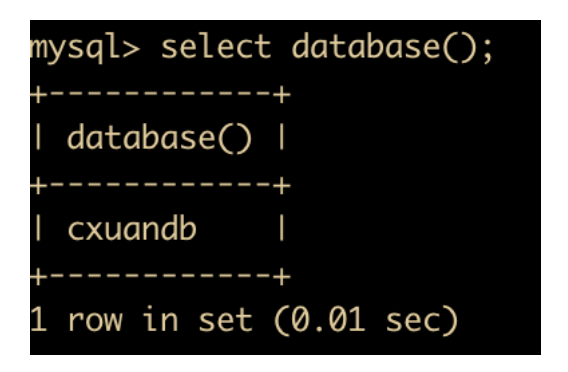This screenshot has height=372, width=568.
Task: Click the plus corner ending the top border
Action: [282, 95]
